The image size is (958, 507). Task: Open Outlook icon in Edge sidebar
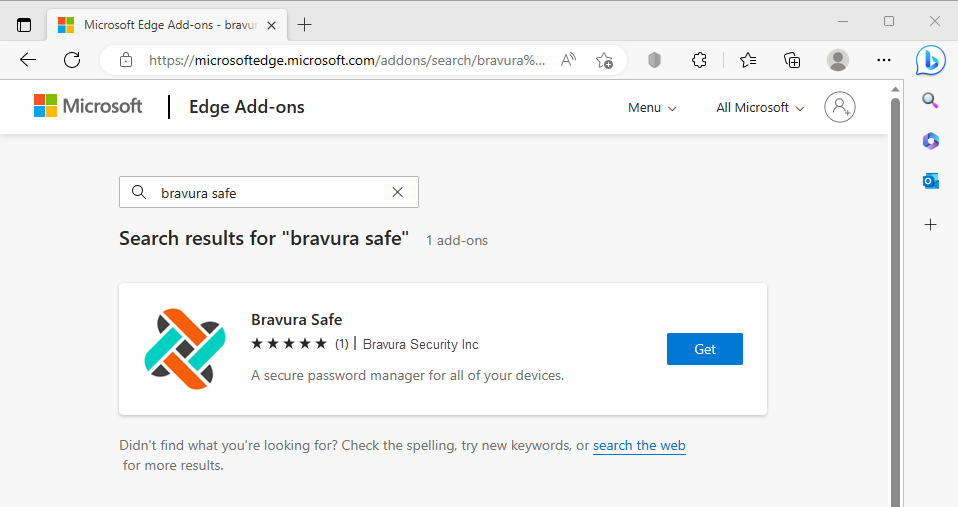(x=930, y=180)
